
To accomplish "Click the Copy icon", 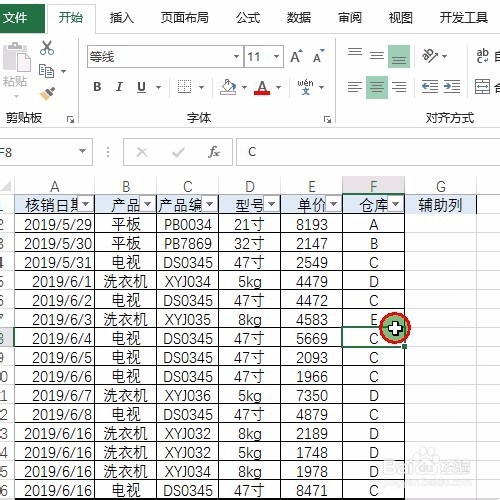I will pyautogui.click(x=46, y=71).
